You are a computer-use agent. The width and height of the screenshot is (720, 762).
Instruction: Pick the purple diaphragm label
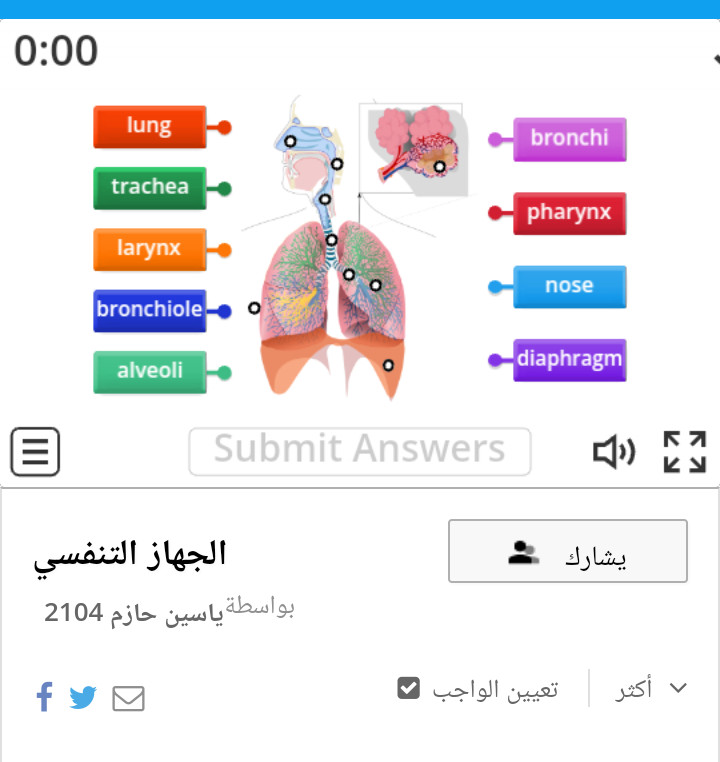[x=569, y=360]
